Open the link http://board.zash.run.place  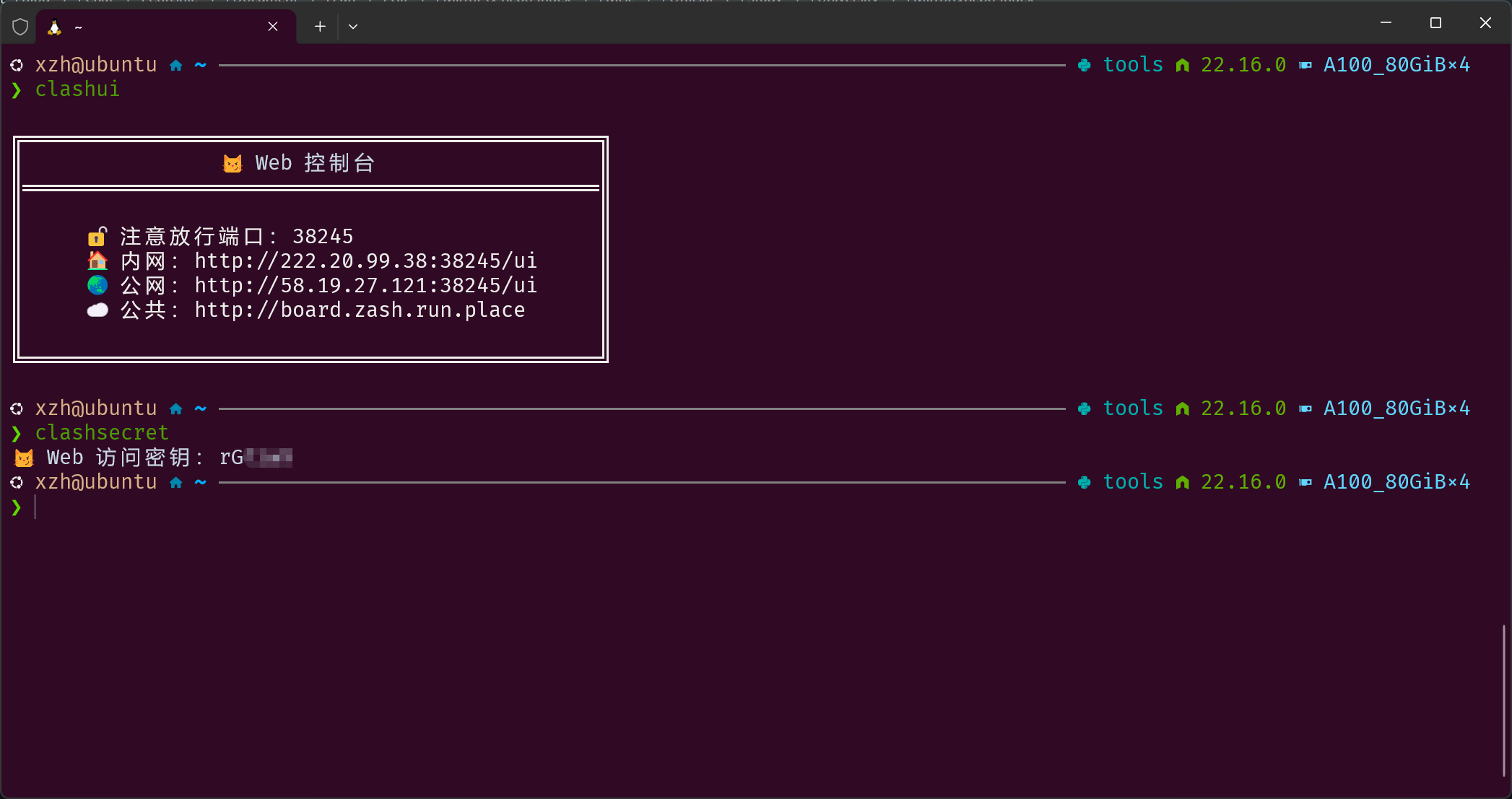pyautogui.click(x=360, y=310)
